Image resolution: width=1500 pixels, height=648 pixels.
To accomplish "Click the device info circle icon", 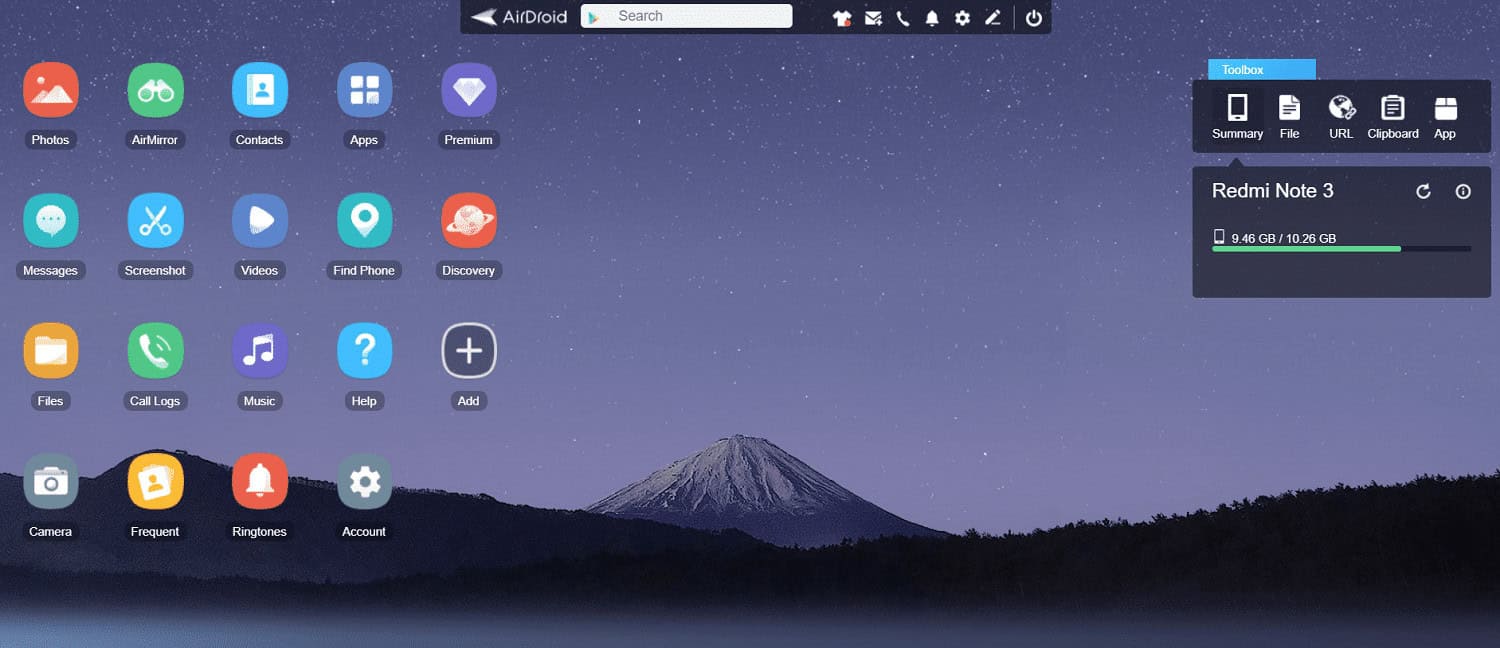I will pos(1463,191).
